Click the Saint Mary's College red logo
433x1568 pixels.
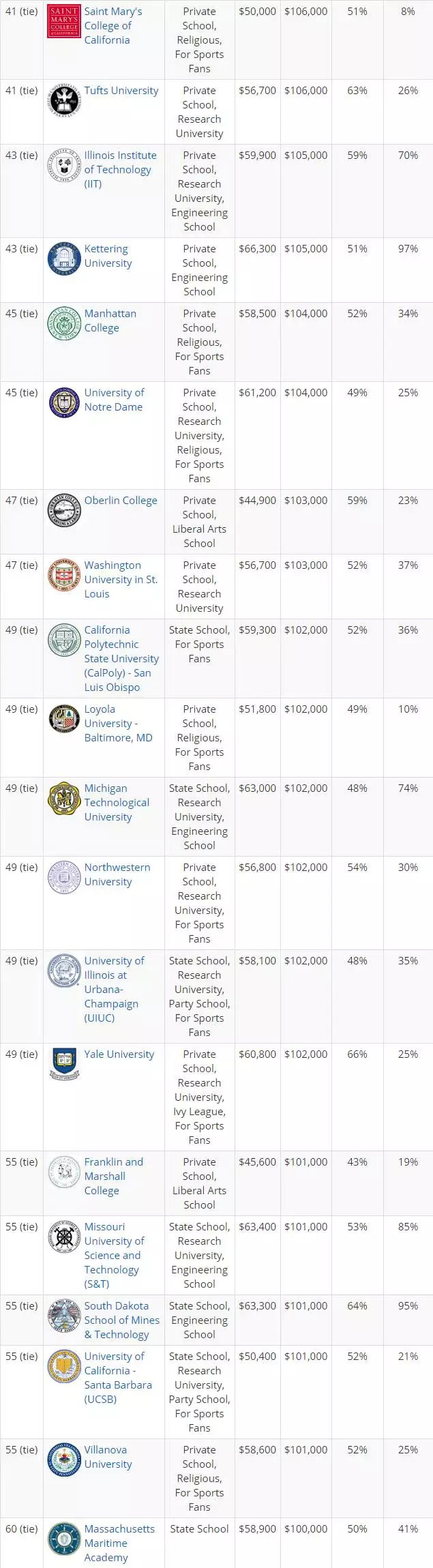click(x=64, y=23)
